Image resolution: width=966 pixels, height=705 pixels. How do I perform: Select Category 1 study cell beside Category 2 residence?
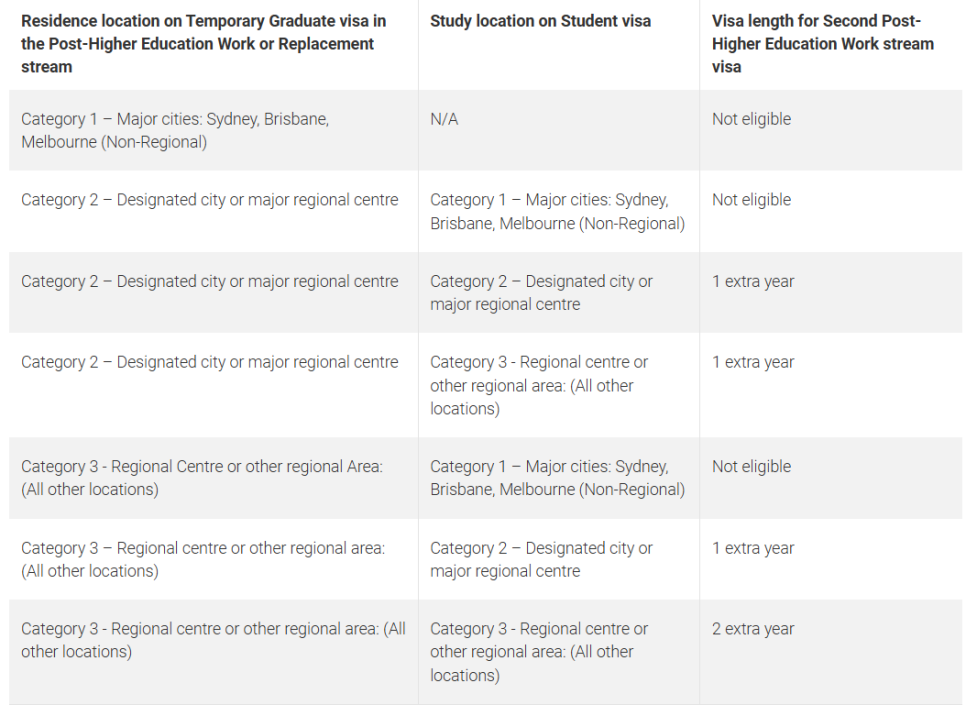[557, 212]
